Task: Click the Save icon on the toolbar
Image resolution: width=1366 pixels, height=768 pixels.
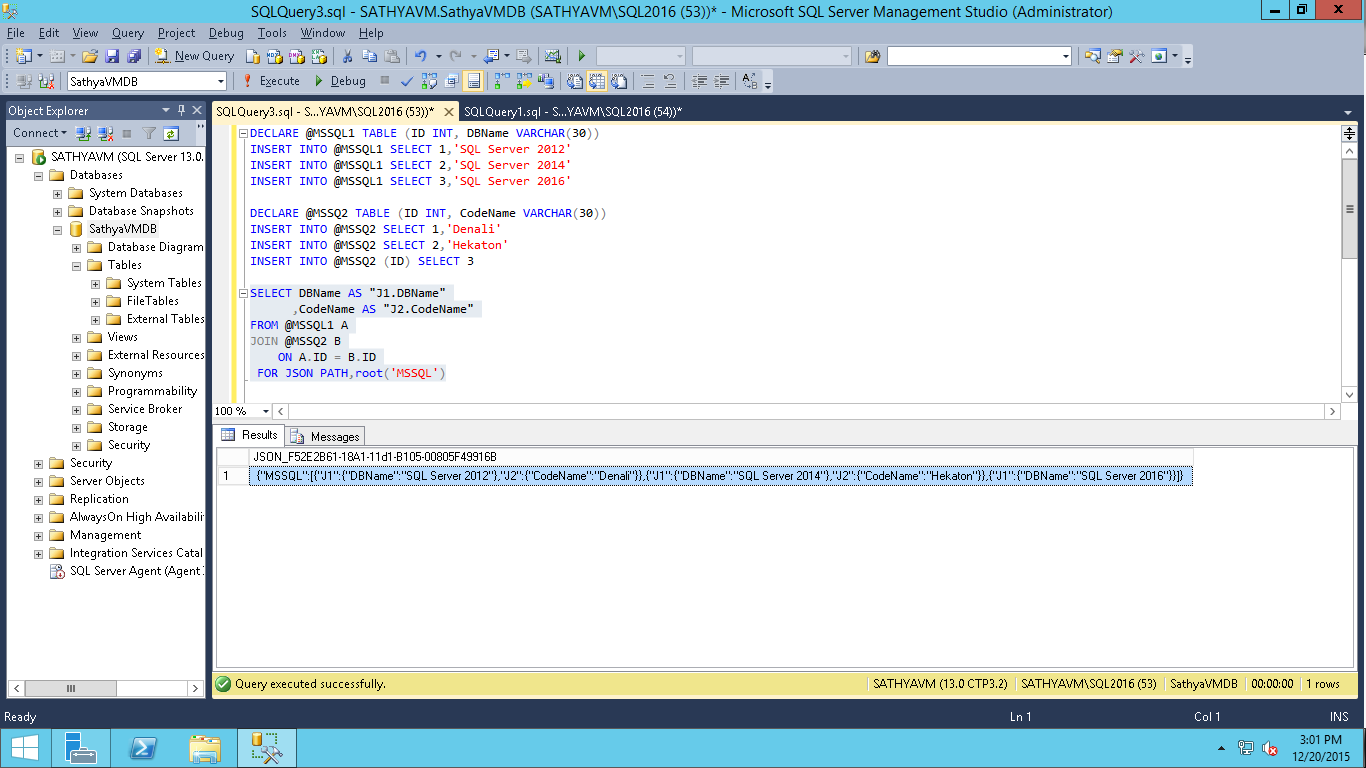Action: (x=110, y=56)
